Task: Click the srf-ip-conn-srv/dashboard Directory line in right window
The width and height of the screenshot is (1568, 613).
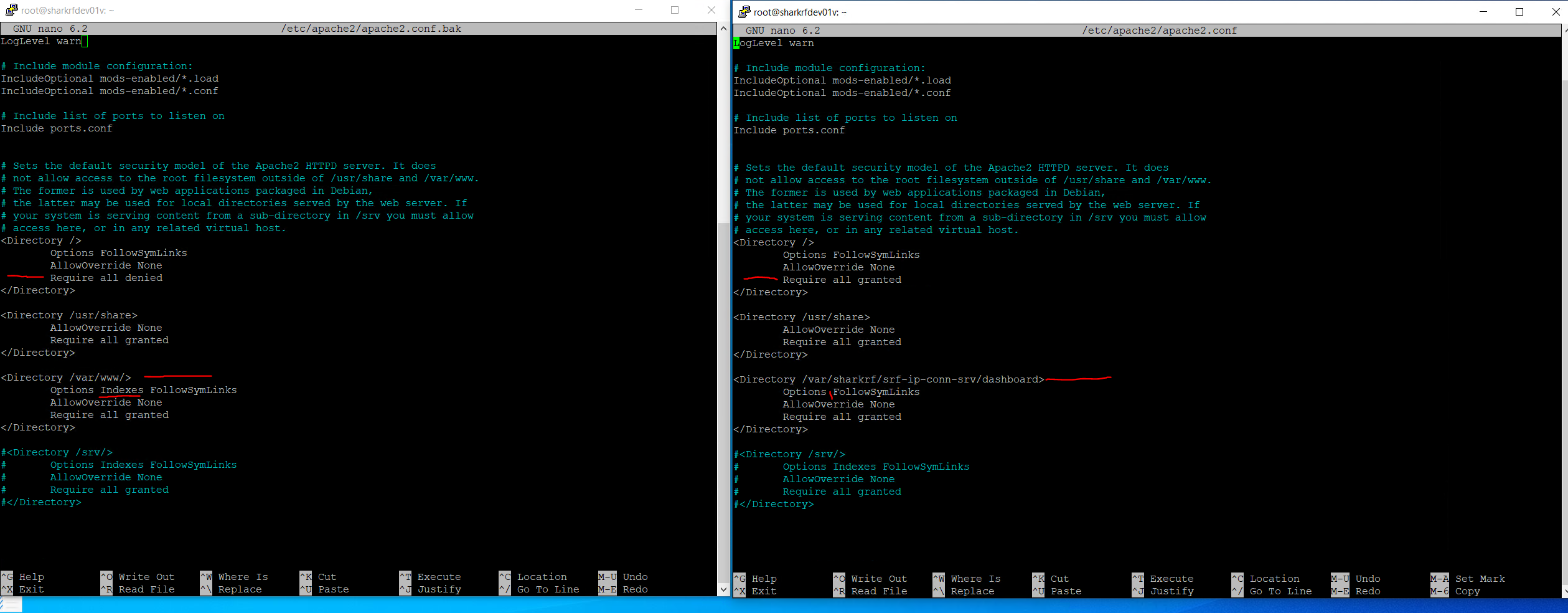Action: 889,379
